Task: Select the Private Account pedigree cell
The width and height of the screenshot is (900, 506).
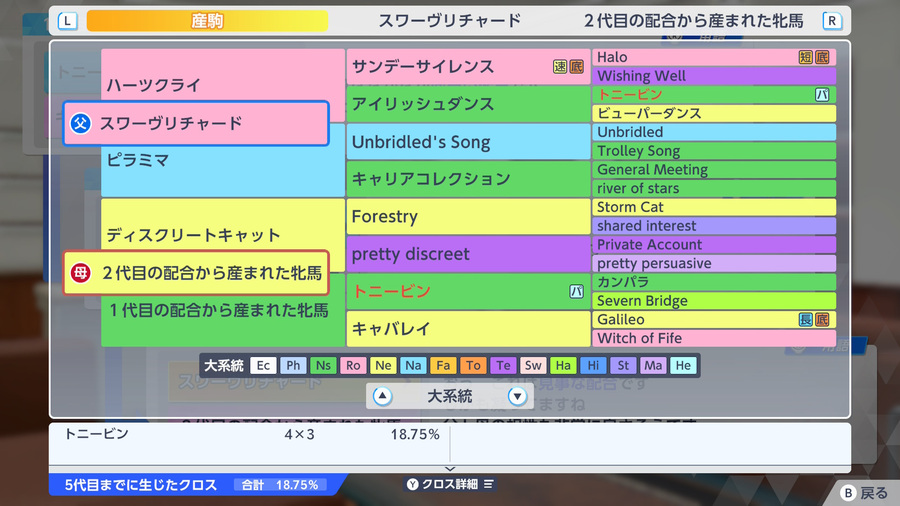Action: tap(714, 244)
